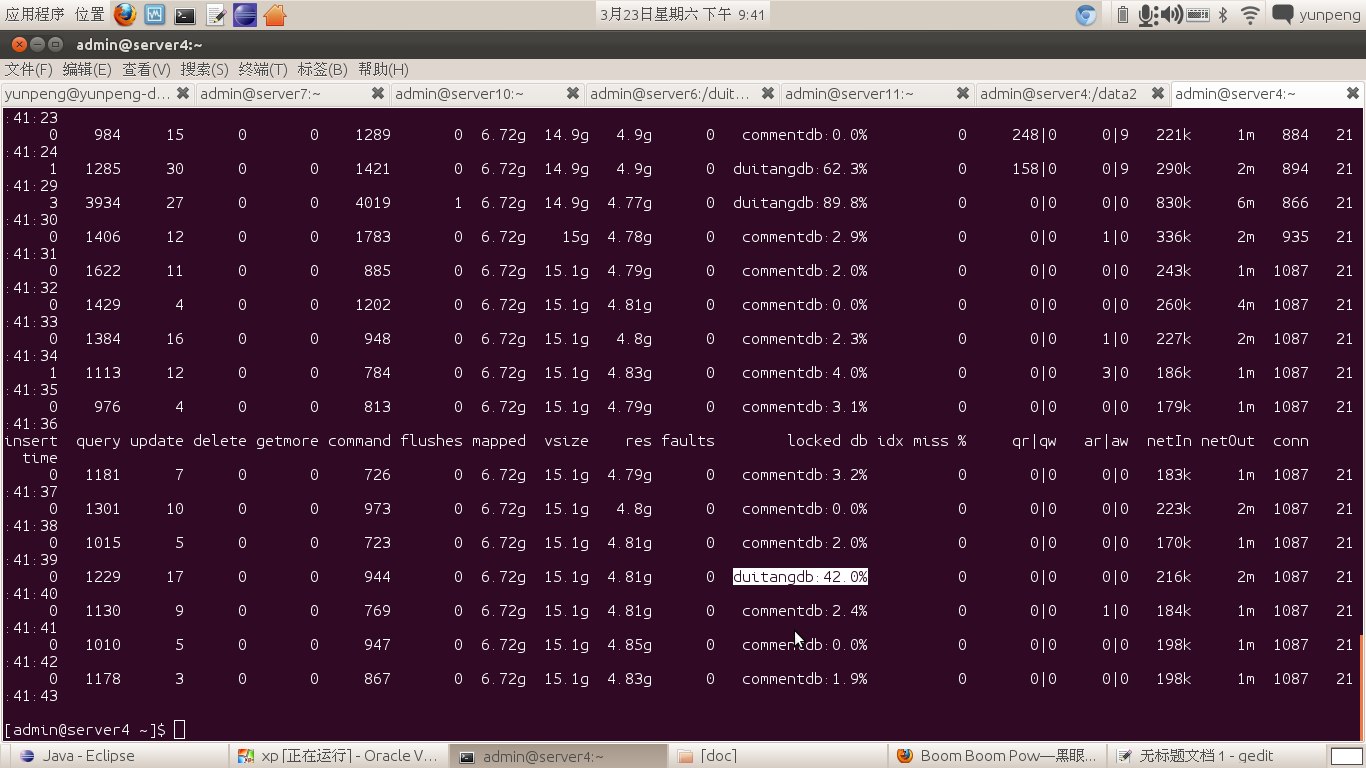The height and width of the screenshot is (768, 1366).
Task: Close the admin@server6:/duit… tab
Action: tap(768, 93)
